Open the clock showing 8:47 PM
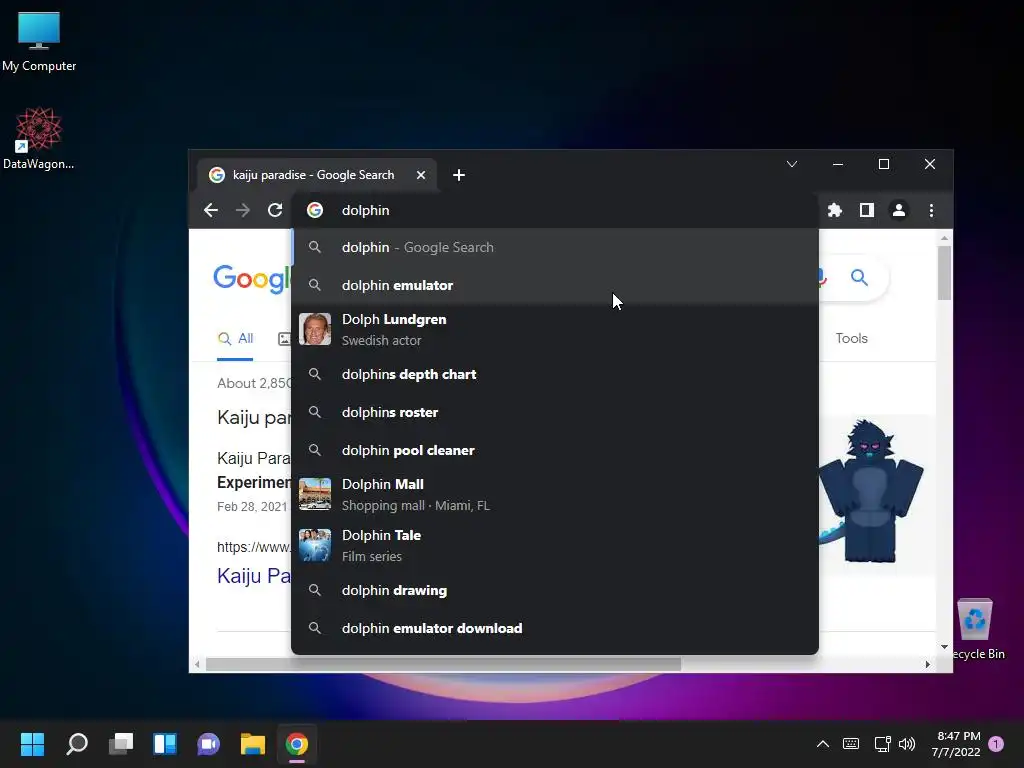The width and height of the screenshot is (1024, 768). pyautogui.click(x=957, y=744)
